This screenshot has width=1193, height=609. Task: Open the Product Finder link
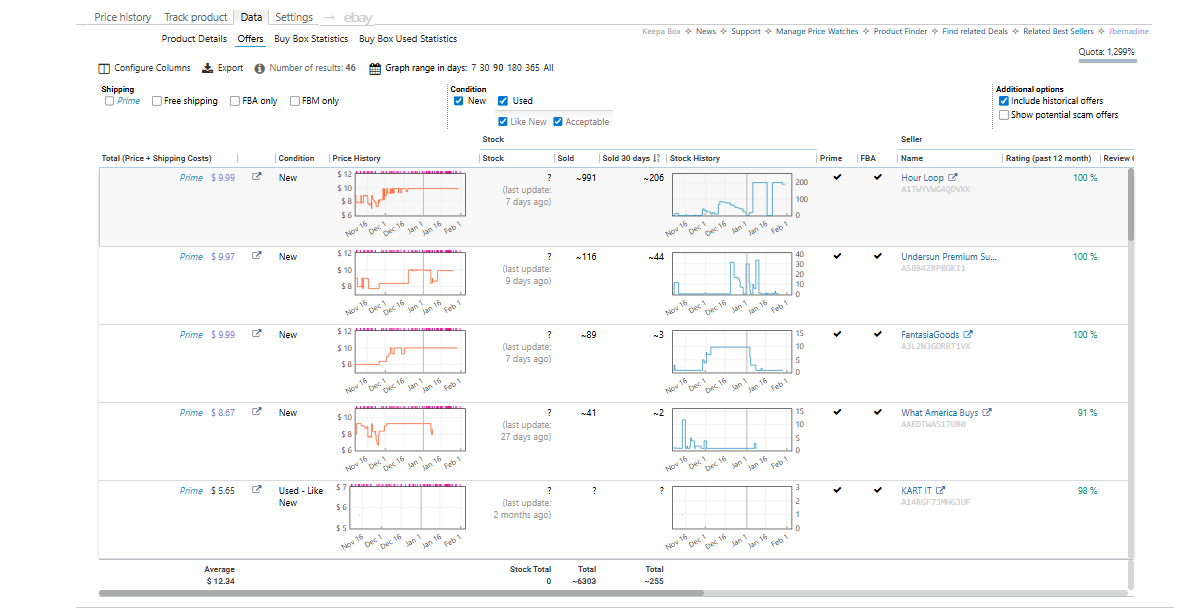[901, 32]
